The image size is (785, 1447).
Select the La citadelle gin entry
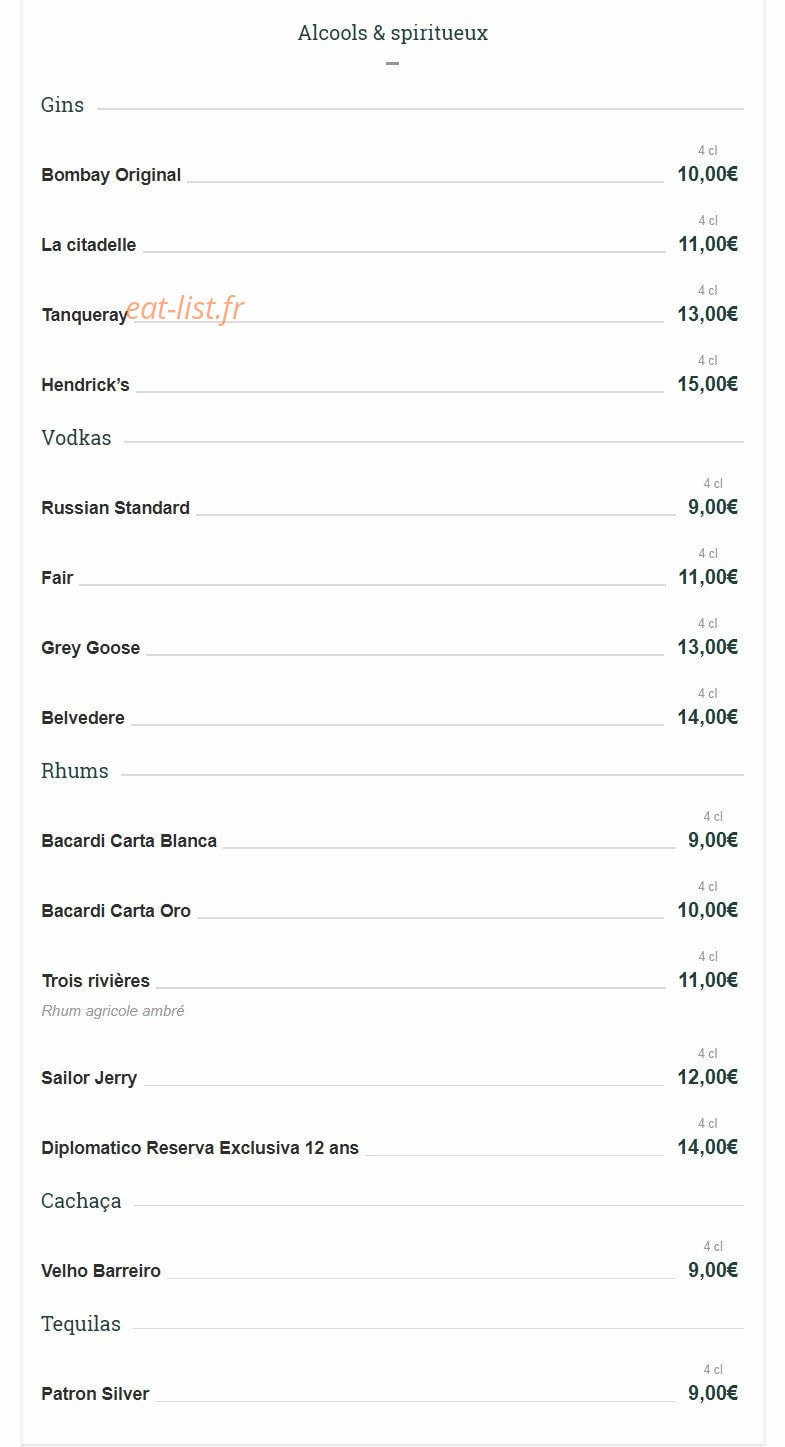[x=89, y=245]
